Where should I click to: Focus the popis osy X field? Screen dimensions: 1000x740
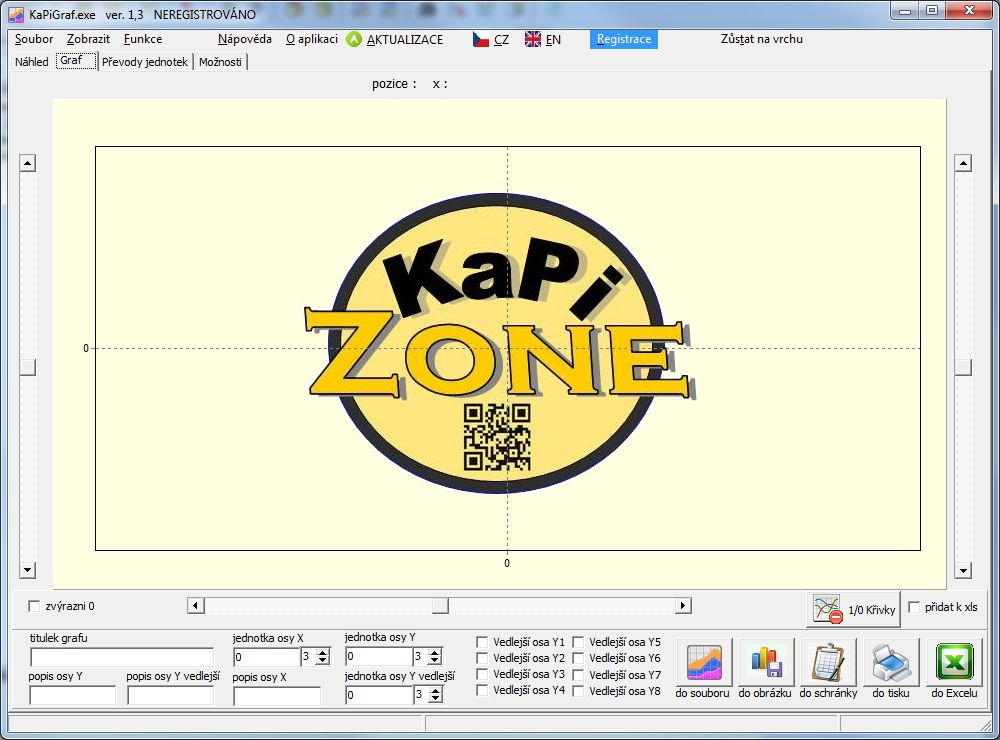277,696
